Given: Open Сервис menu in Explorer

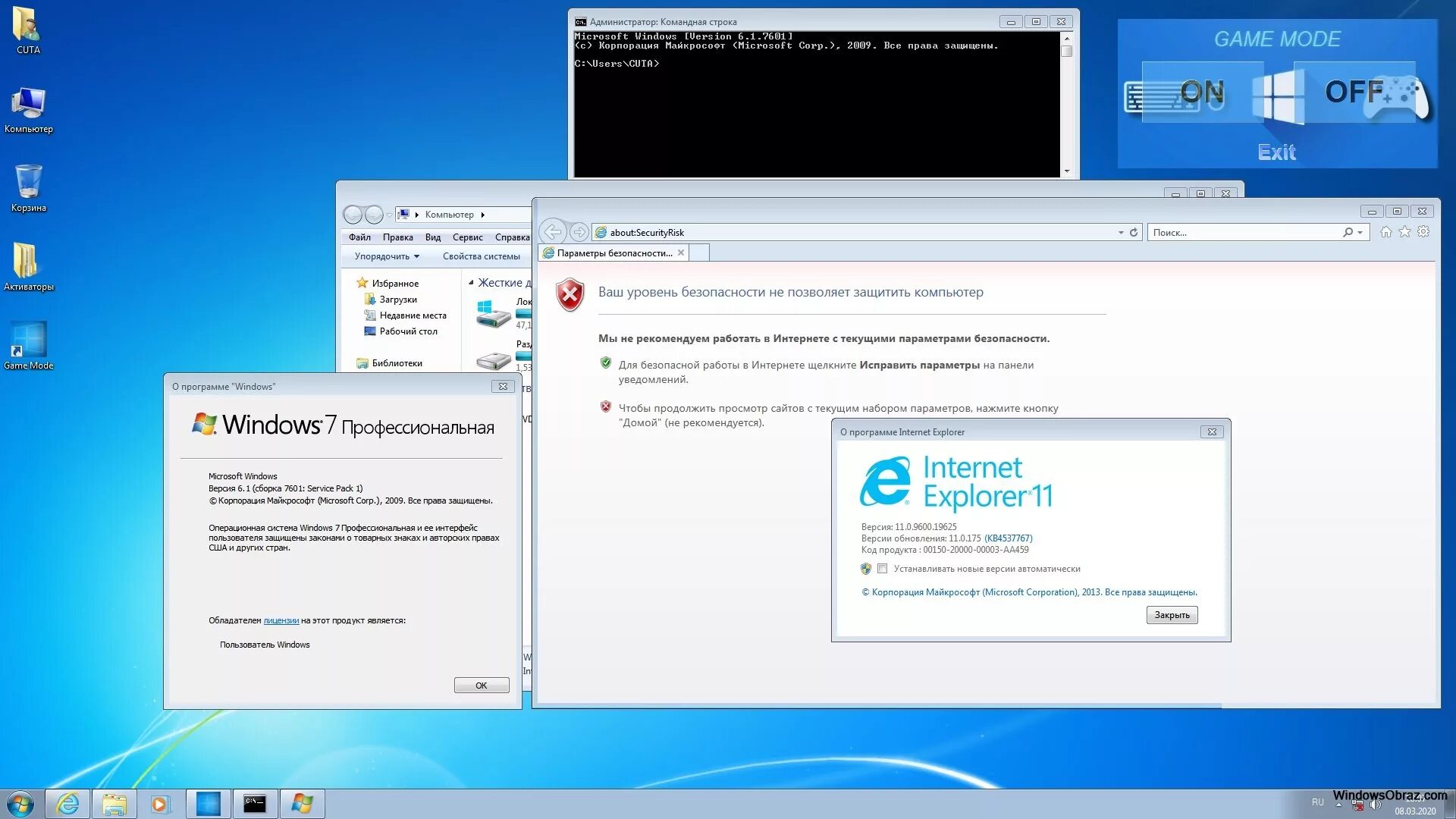Looking at the screenshot, I should coord(468,237).
